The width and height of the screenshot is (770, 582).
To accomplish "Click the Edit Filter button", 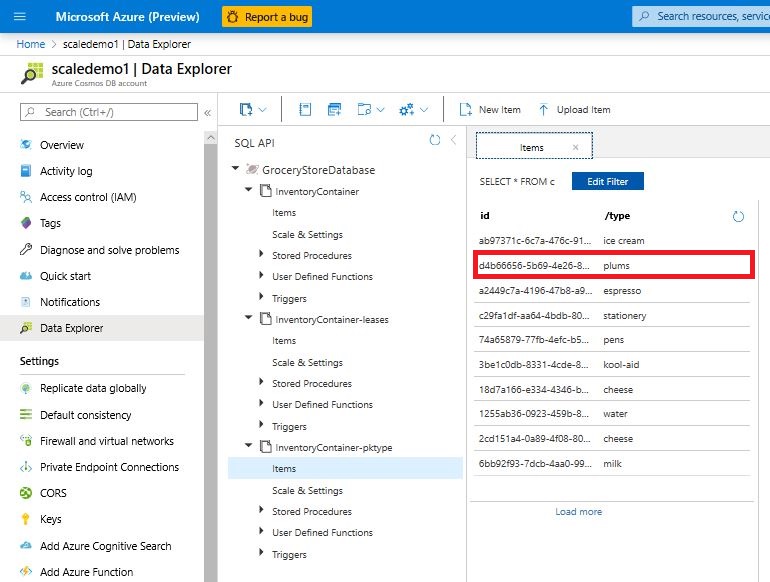I will (x=607, y=181).
